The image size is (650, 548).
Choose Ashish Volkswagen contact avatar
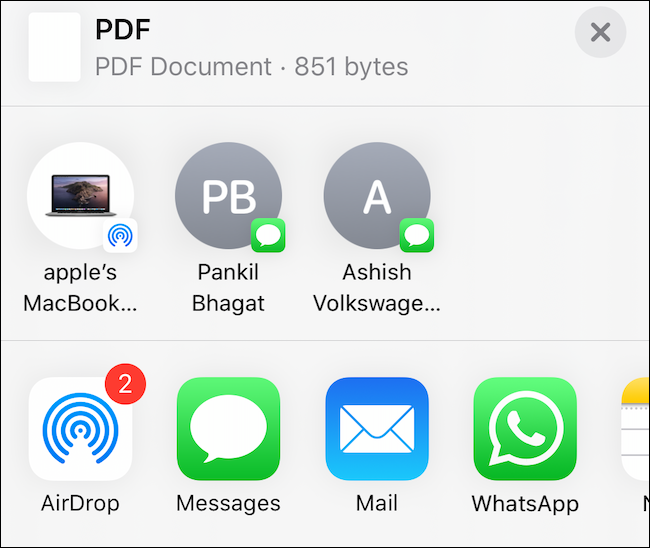[377, 196]
